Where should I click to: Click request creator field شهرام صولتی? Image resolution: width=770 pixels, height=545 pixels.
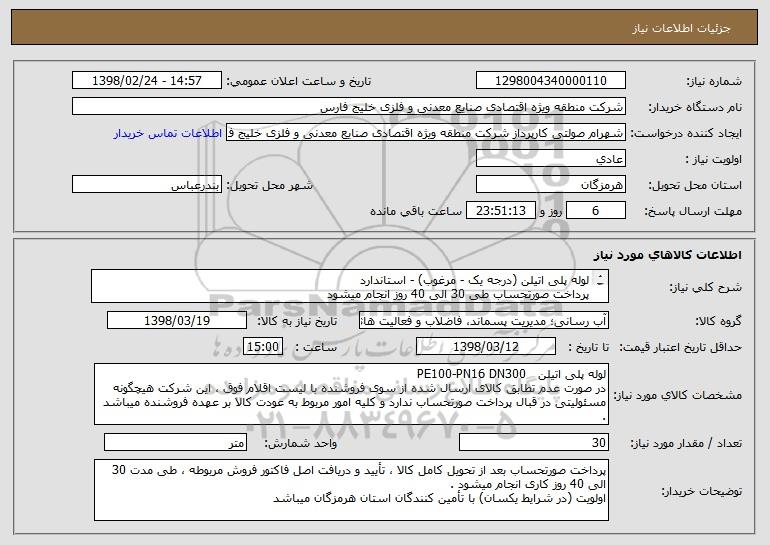[426, 133]
